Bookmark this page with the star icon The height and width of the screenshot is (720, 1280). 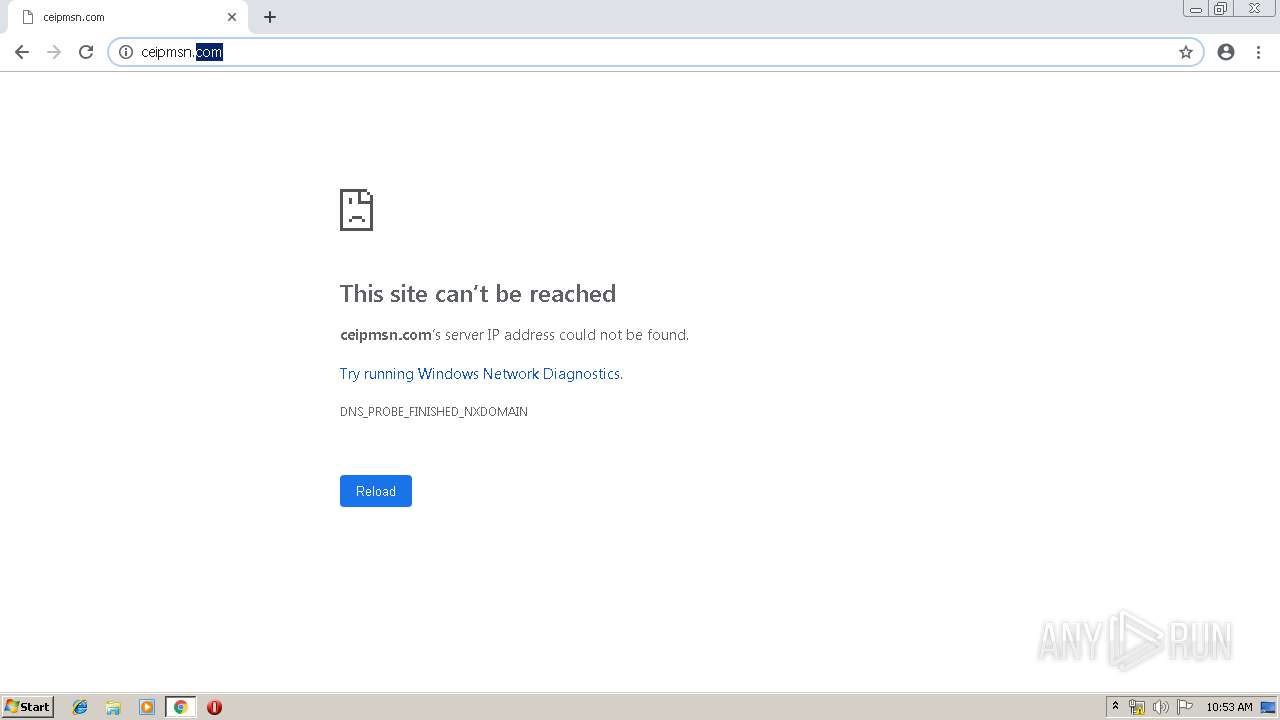(1186, 52)
